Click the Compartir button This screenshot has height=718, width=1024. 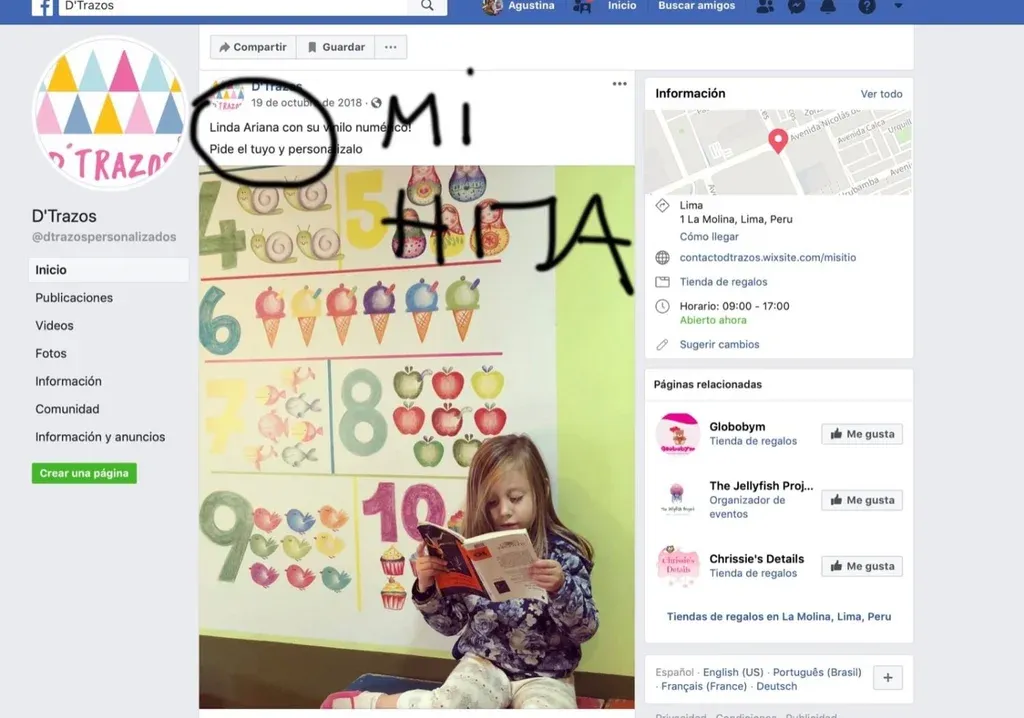coord(252,47)
